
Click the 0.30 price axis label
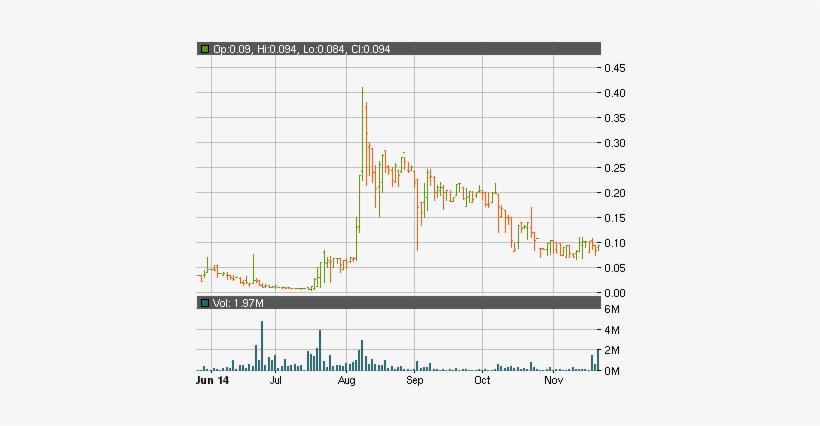614,143
